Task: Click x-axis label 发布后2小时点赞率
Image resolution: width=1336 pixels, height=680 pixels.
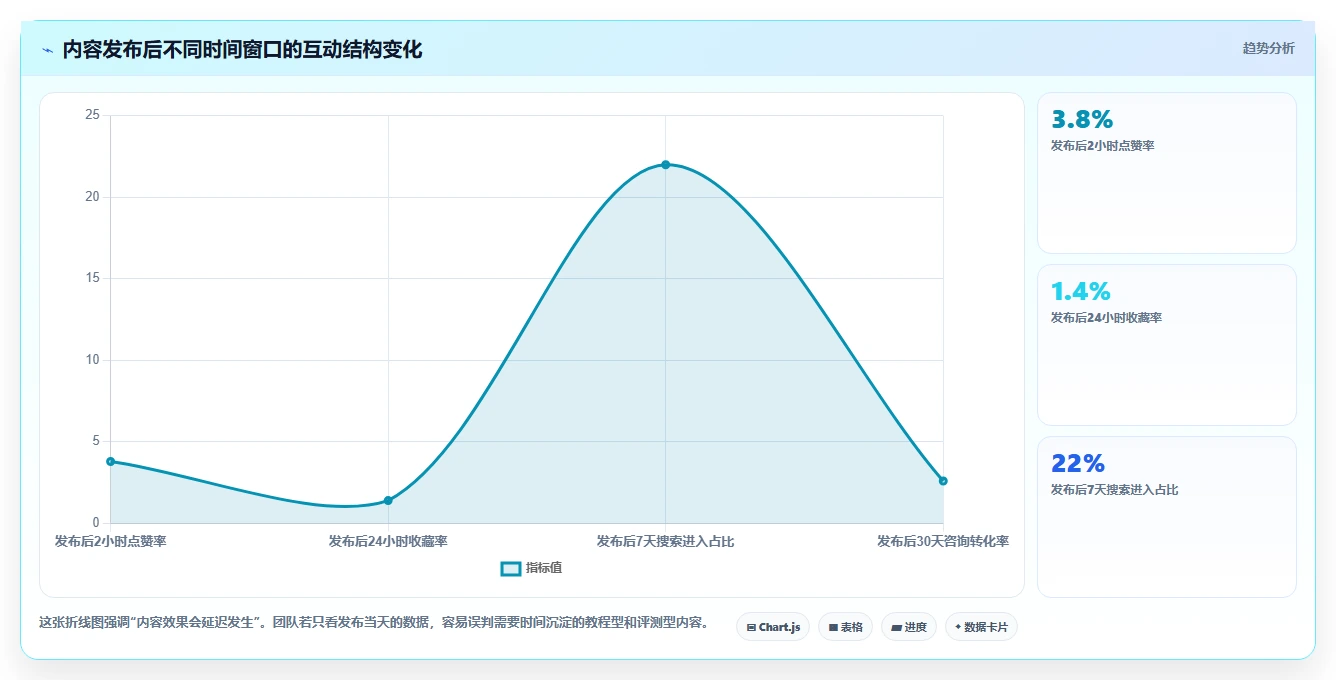Action: click(111, 541)
